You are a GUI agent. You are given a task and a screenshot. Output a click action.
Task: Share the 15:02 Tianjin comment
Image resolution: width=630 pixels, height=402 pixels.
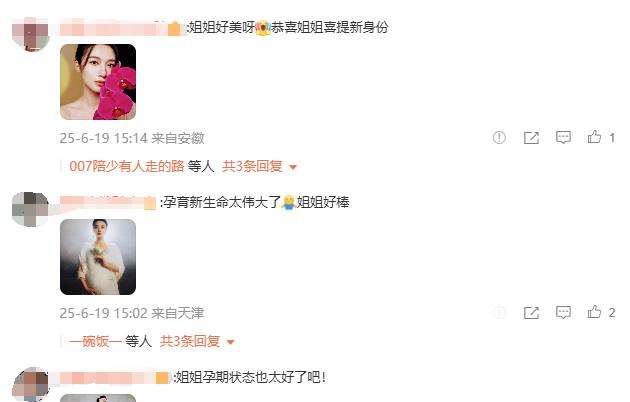(x=531, y=312)
